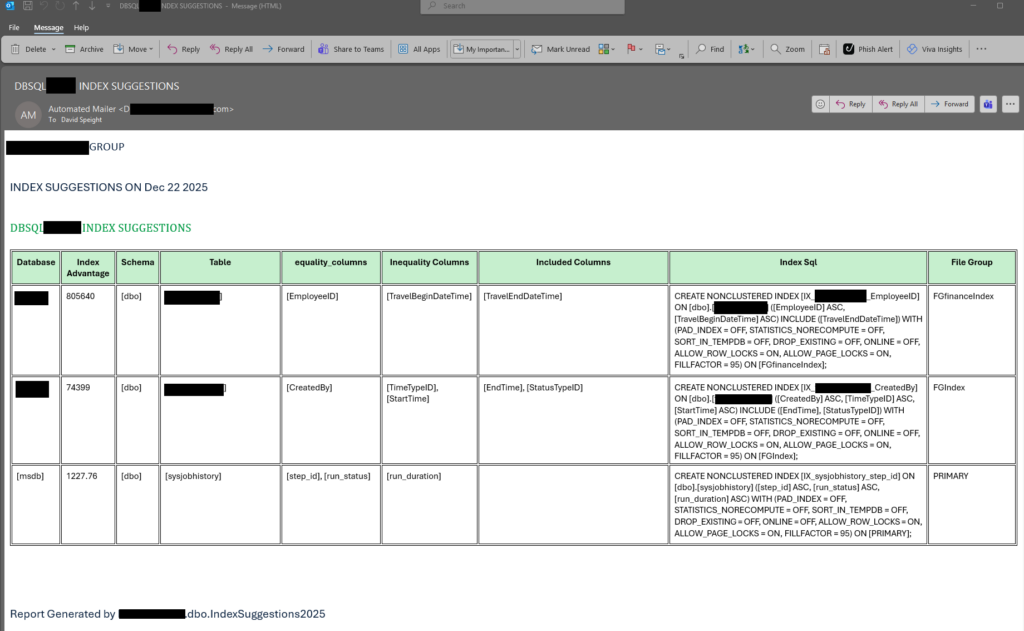Screen dimensions: 1024x631
Task: Open the Move dropdown menu
Action: 149,49
